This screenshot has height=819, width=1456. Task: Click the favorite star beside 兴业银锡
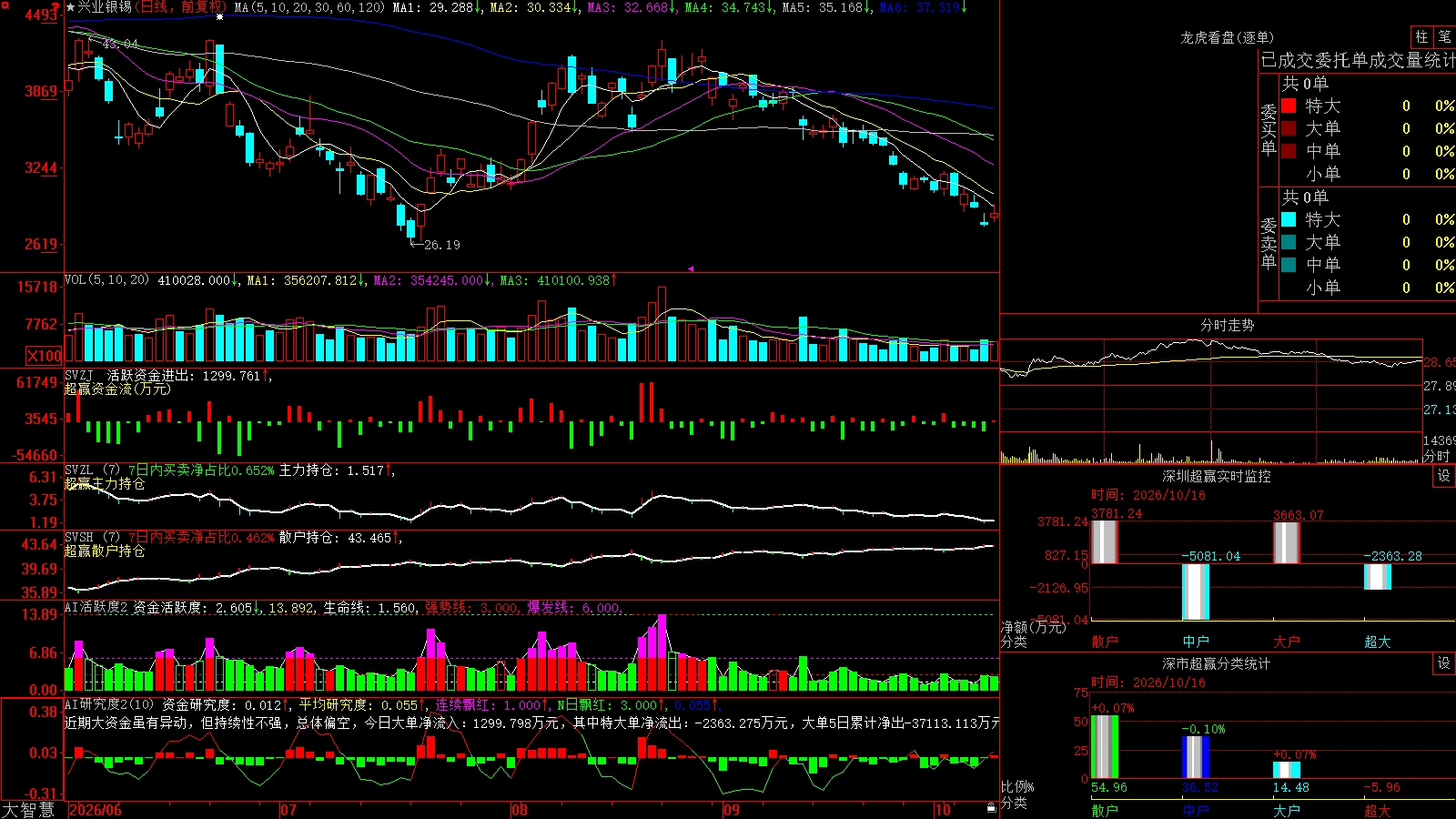click(x=70, y=7)
